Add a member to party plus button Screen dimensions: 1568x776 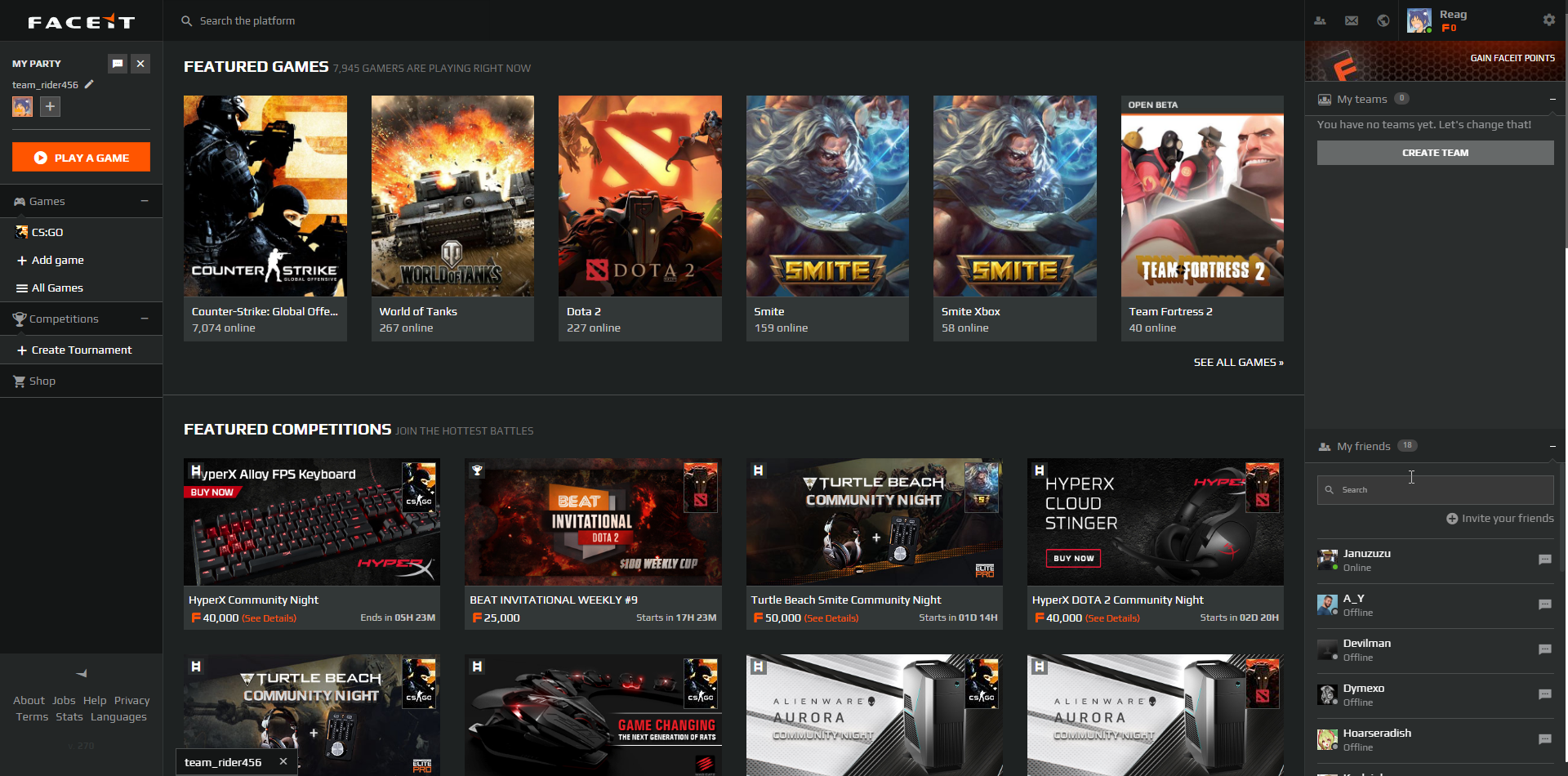51,106
